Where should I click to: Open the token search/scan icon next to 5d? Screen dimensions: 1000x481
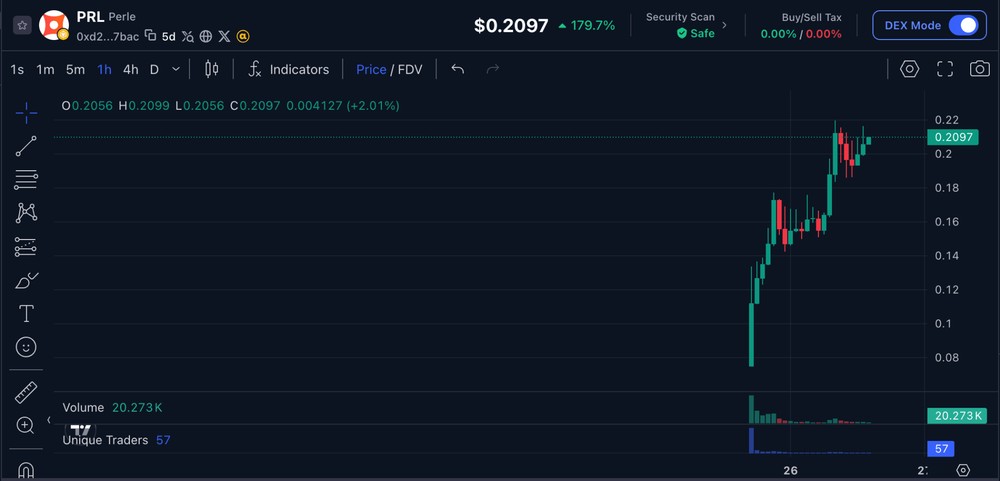(188, 36)
